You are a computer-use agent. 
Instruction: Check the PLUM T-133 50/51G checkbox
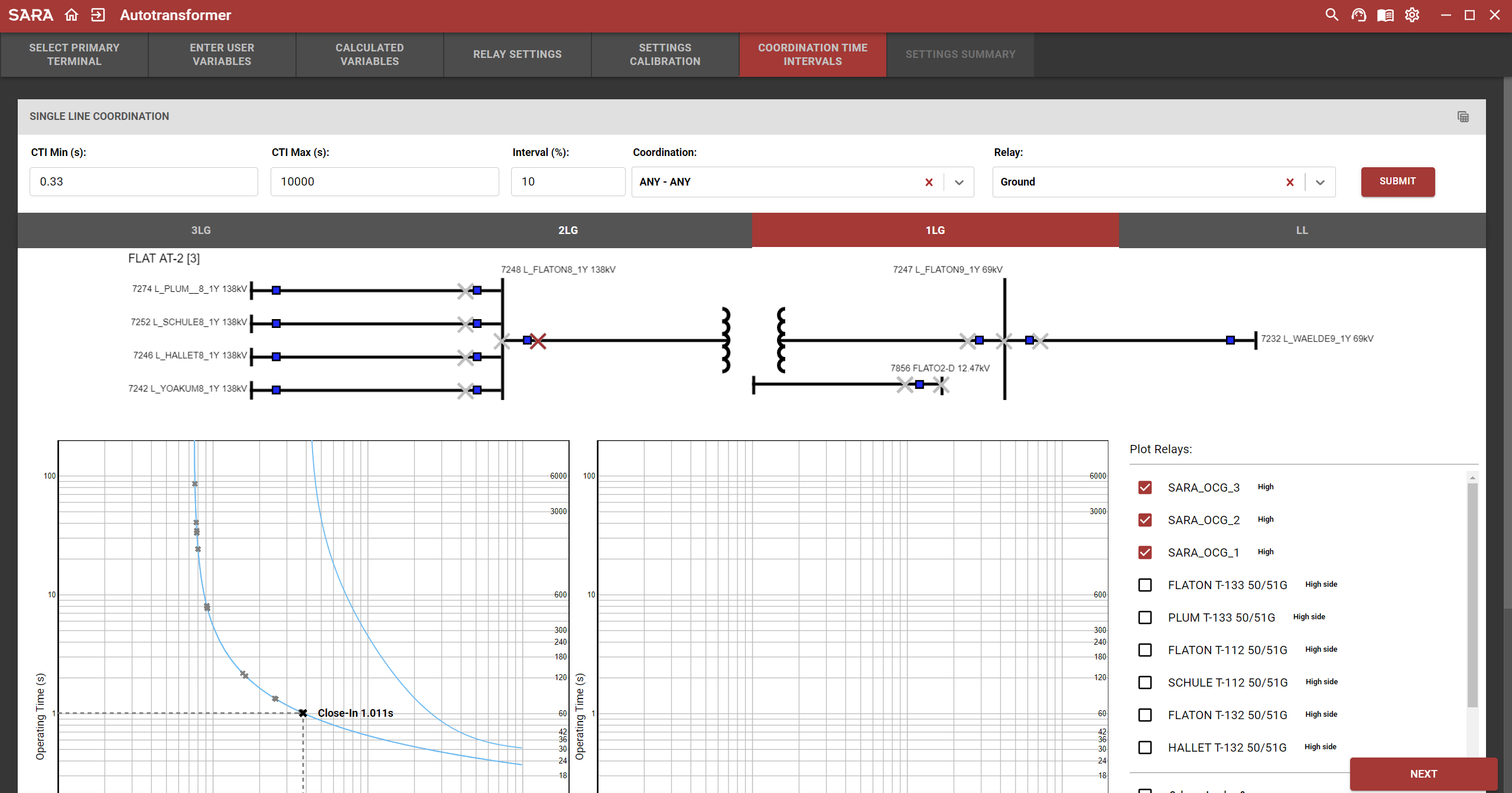pyautogui.click(x=1145, y=617)
